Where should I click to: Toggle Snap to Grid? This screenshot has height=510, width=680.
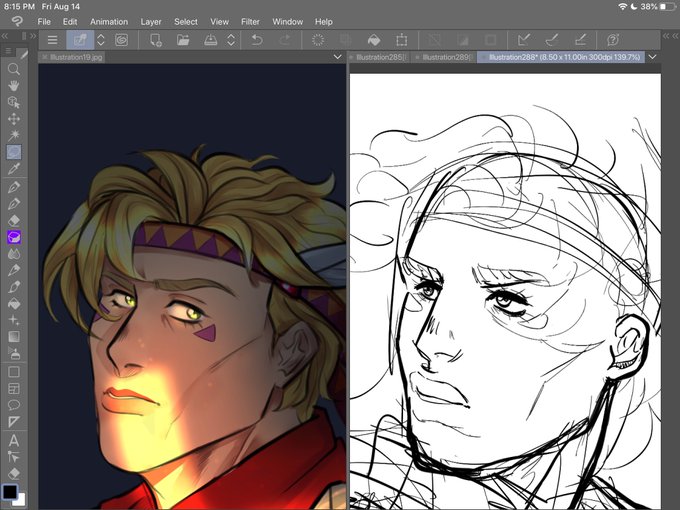click(x=580, y=40)
